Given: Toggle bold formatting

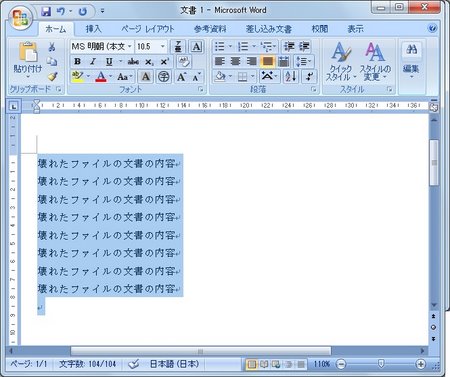Looking at the screenshot, I should [x=77, y=62].
